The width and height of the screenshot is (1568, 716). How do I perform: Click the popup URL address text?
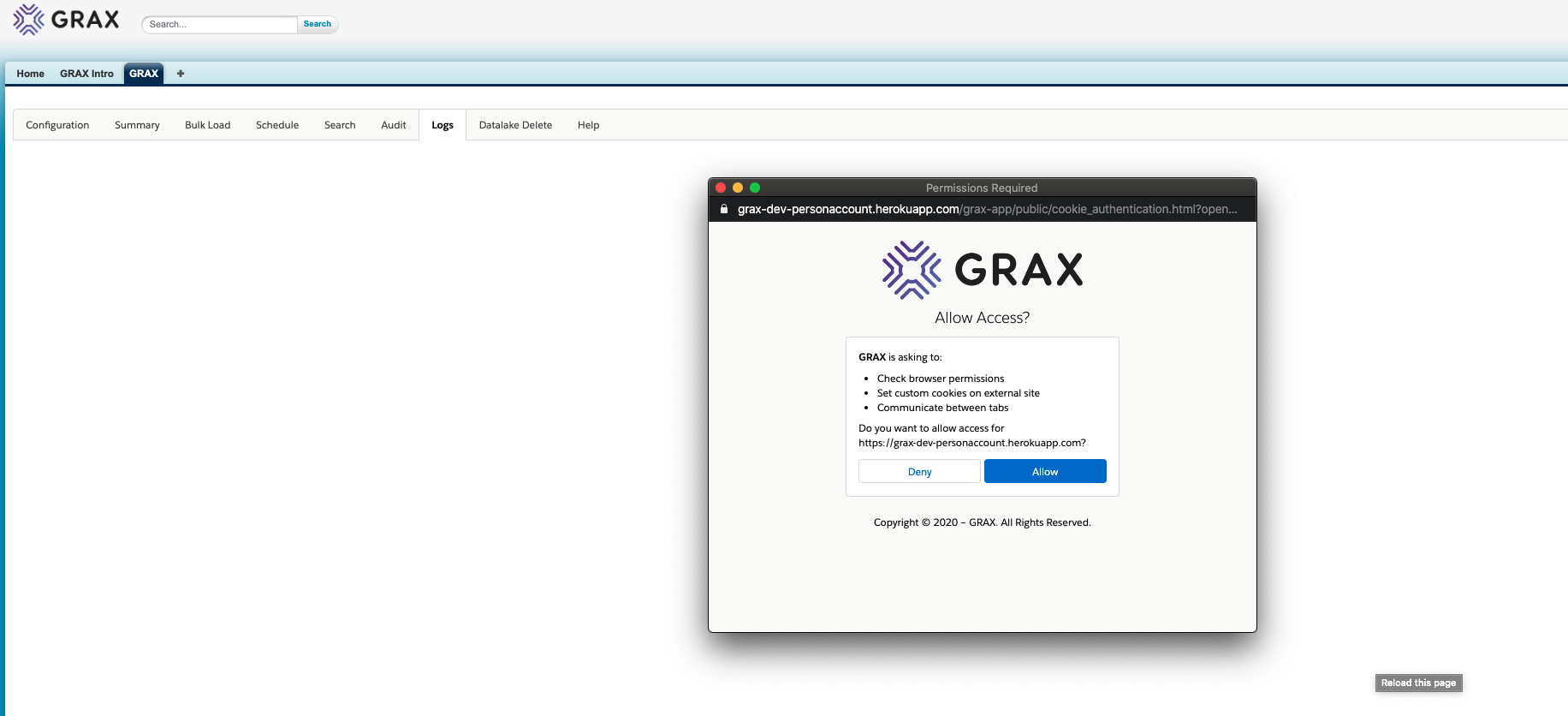point(988,209)
